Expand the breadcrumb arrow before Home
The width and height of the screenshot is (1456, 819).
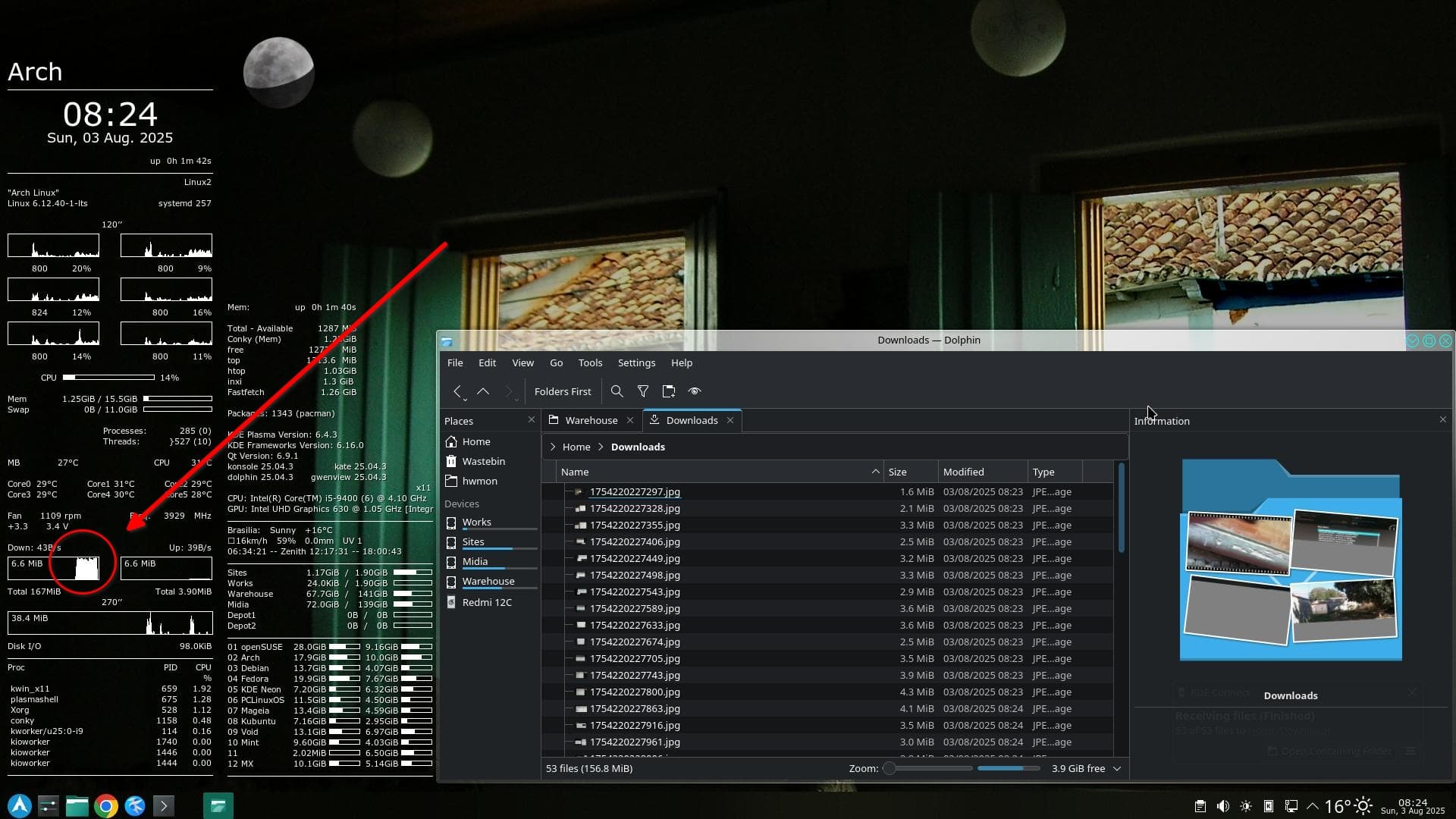[552, 447]
